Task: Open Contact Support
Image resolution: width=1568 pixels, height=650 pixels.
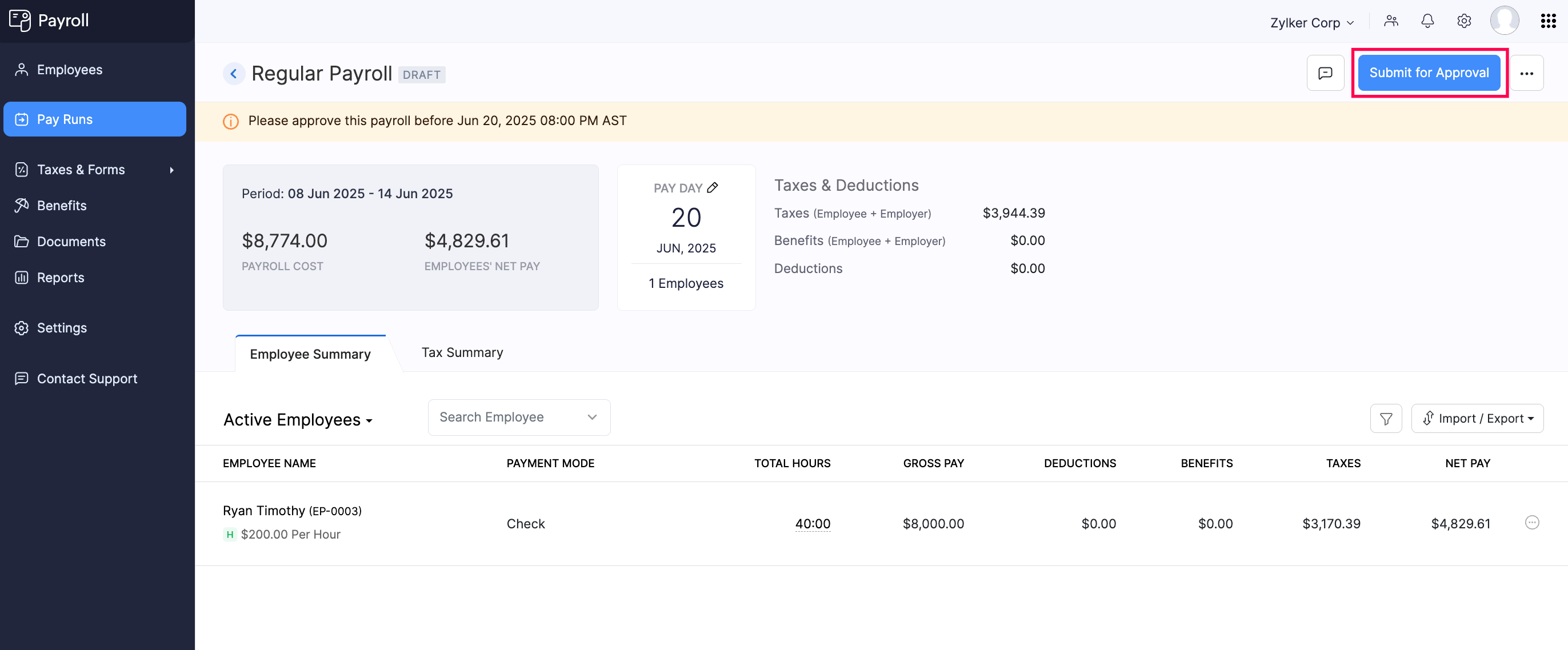Action: [x=87, y=378]
